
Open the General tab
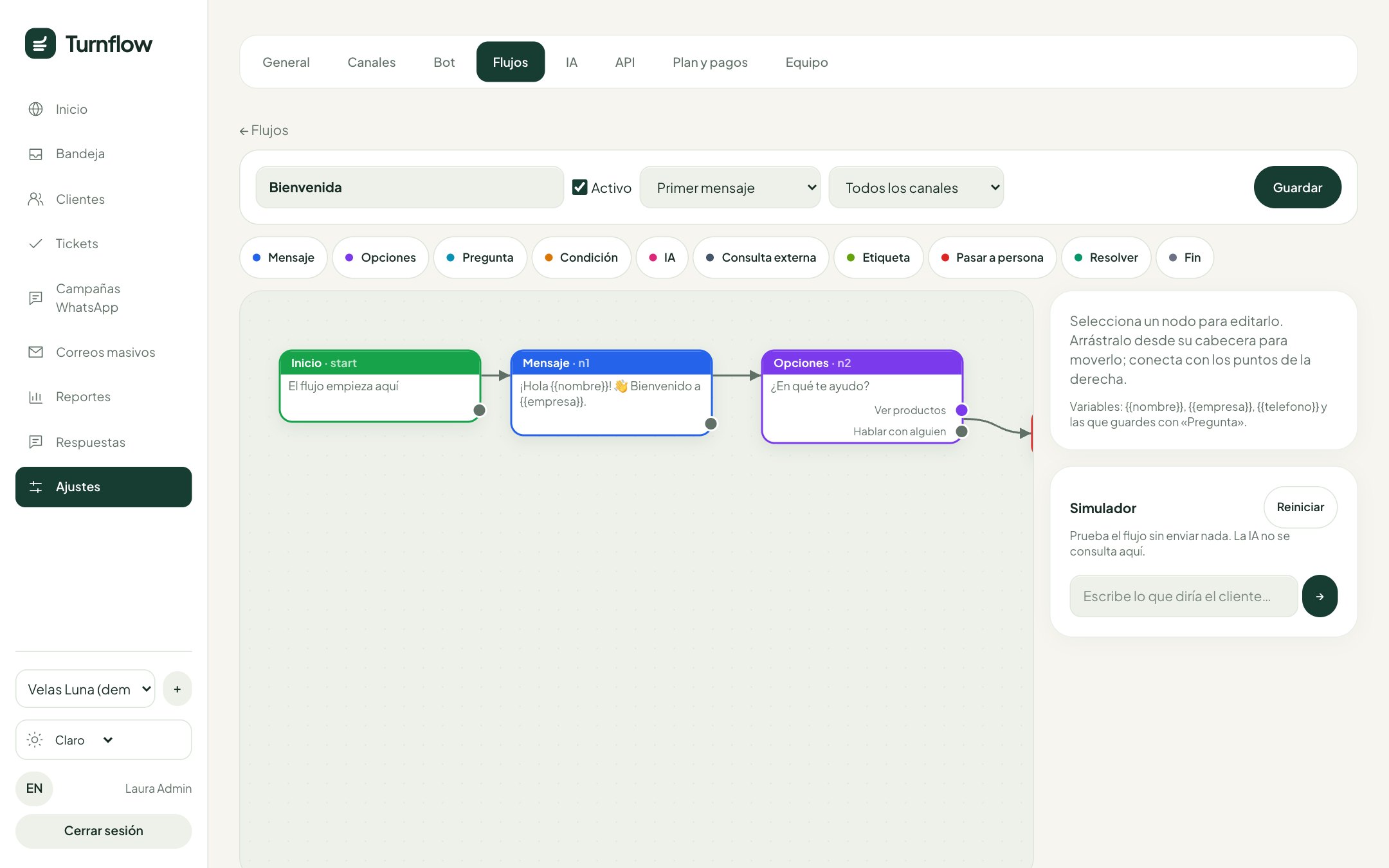pyautogui.click(x=286, y=62)
